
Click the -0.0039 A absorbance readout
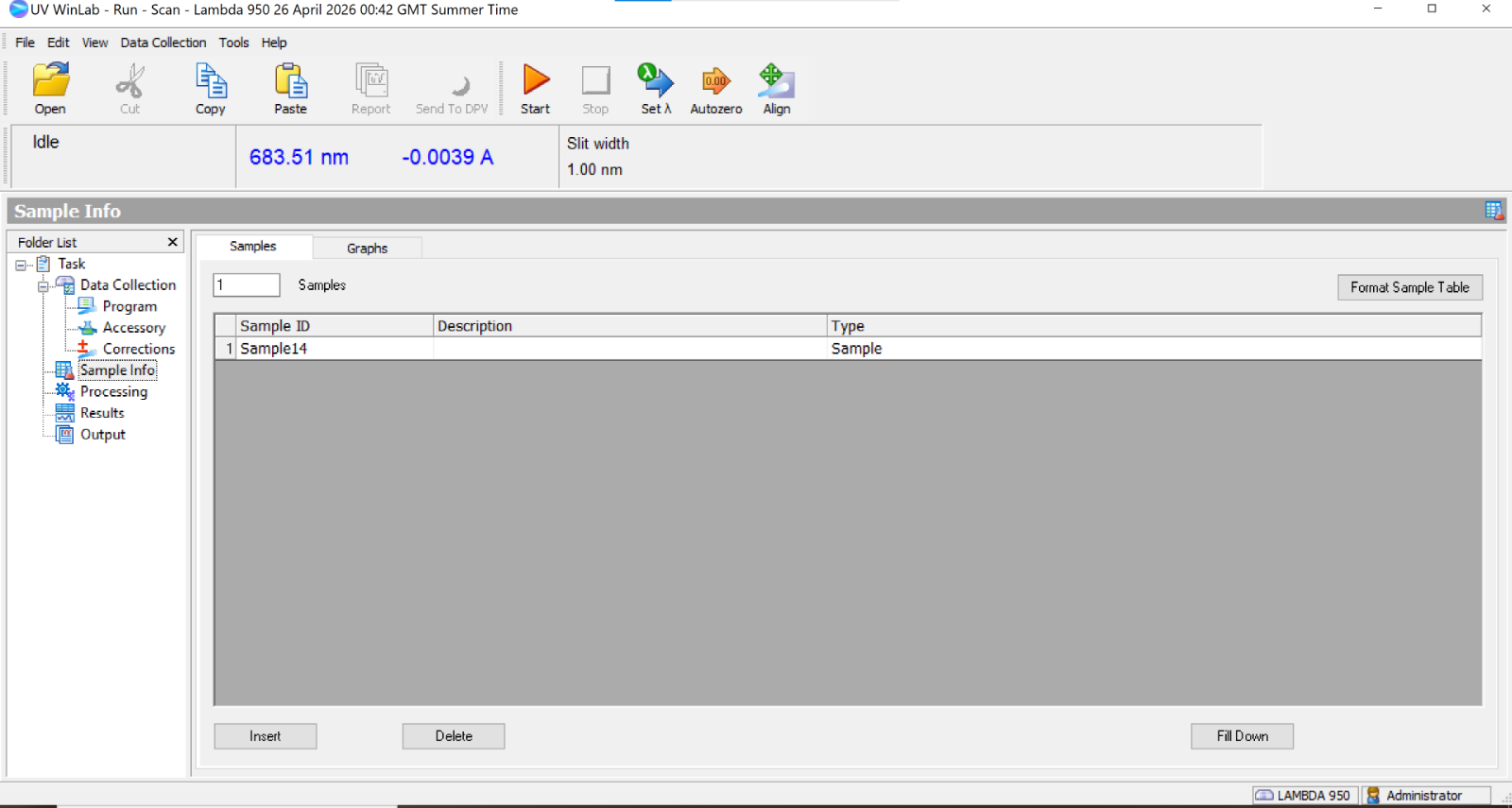tap(447, 157)
